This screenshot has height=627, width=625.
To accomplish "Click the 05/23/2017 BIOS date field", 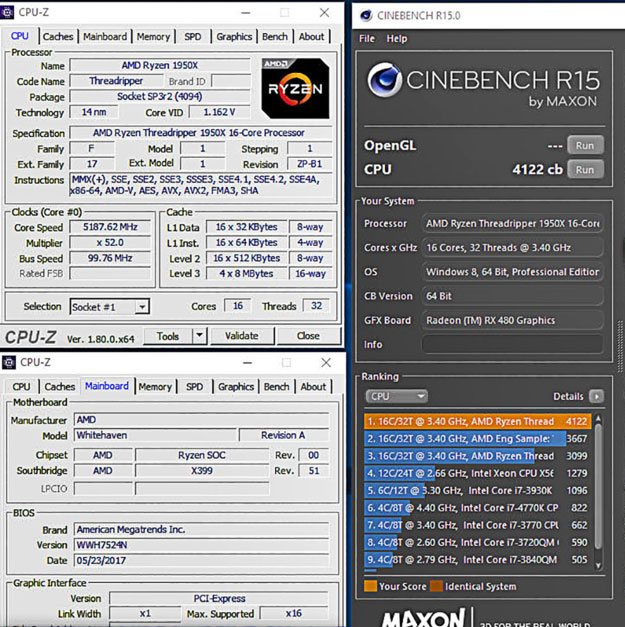I will click(x=202, y=560).
